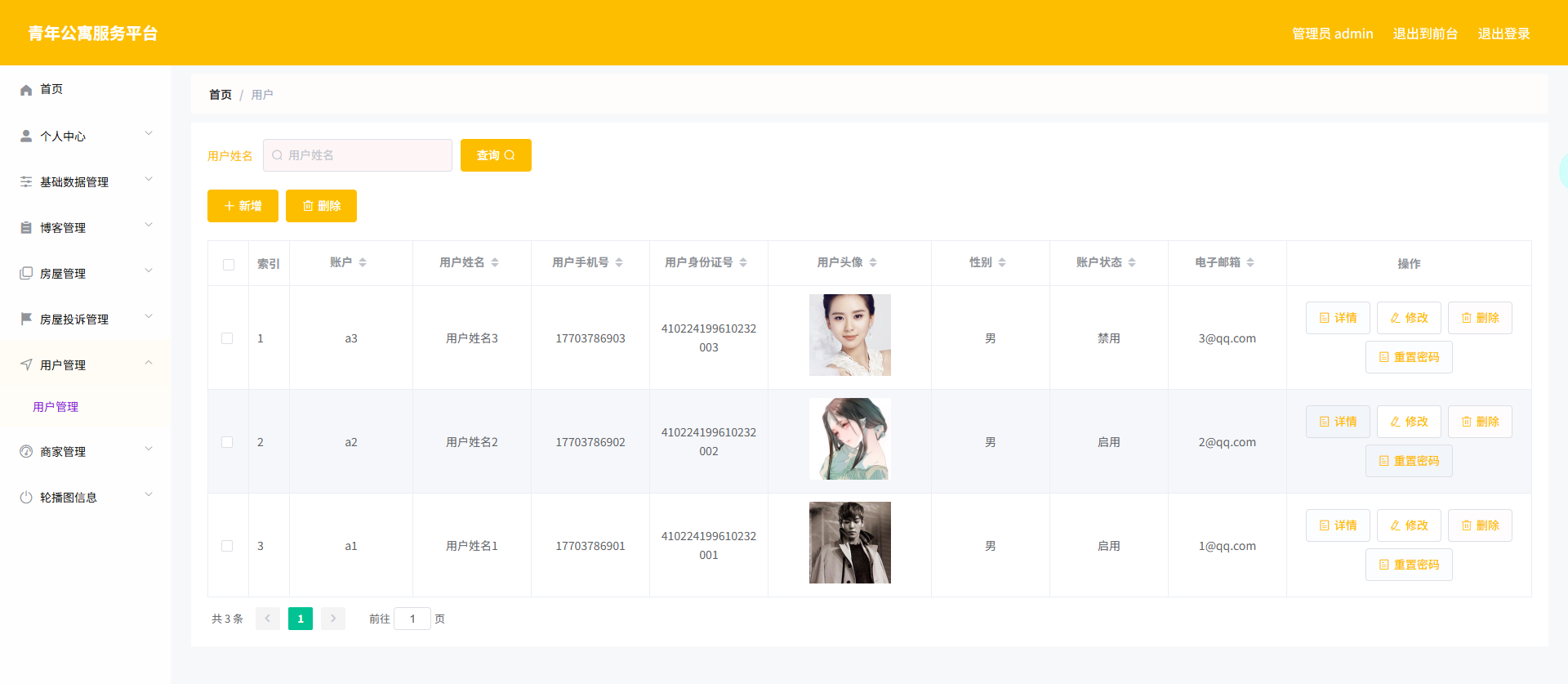
Task: Collapse the 用户管理 menu chevron
Action: [x=149, y=362]
